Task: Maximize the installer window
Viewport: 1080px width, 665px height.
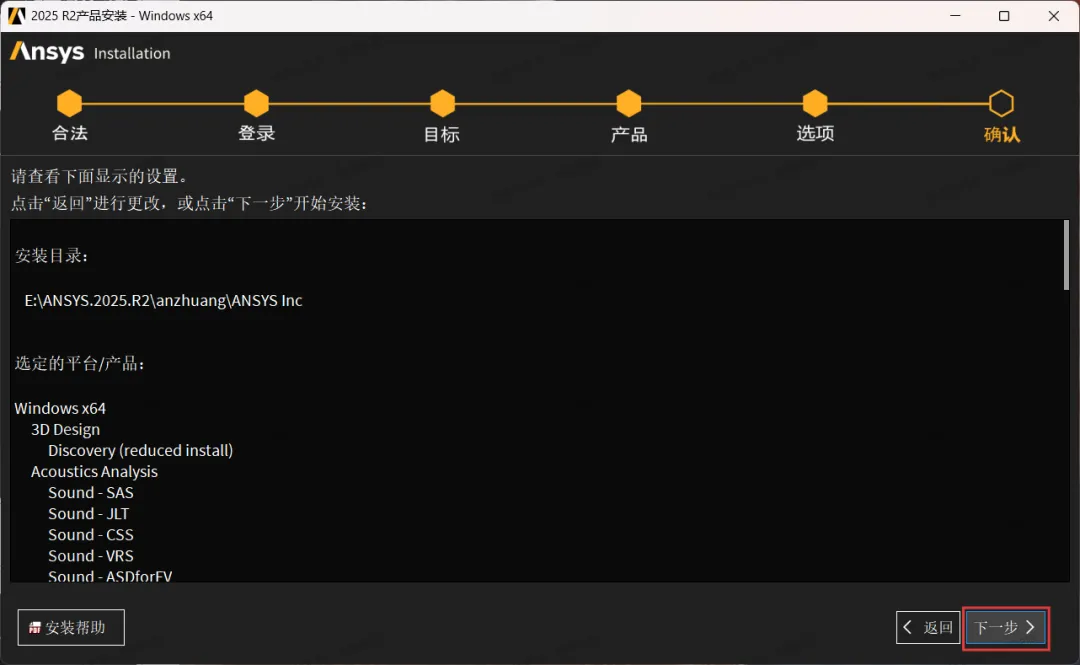Action: click(x=1004, y=15)
